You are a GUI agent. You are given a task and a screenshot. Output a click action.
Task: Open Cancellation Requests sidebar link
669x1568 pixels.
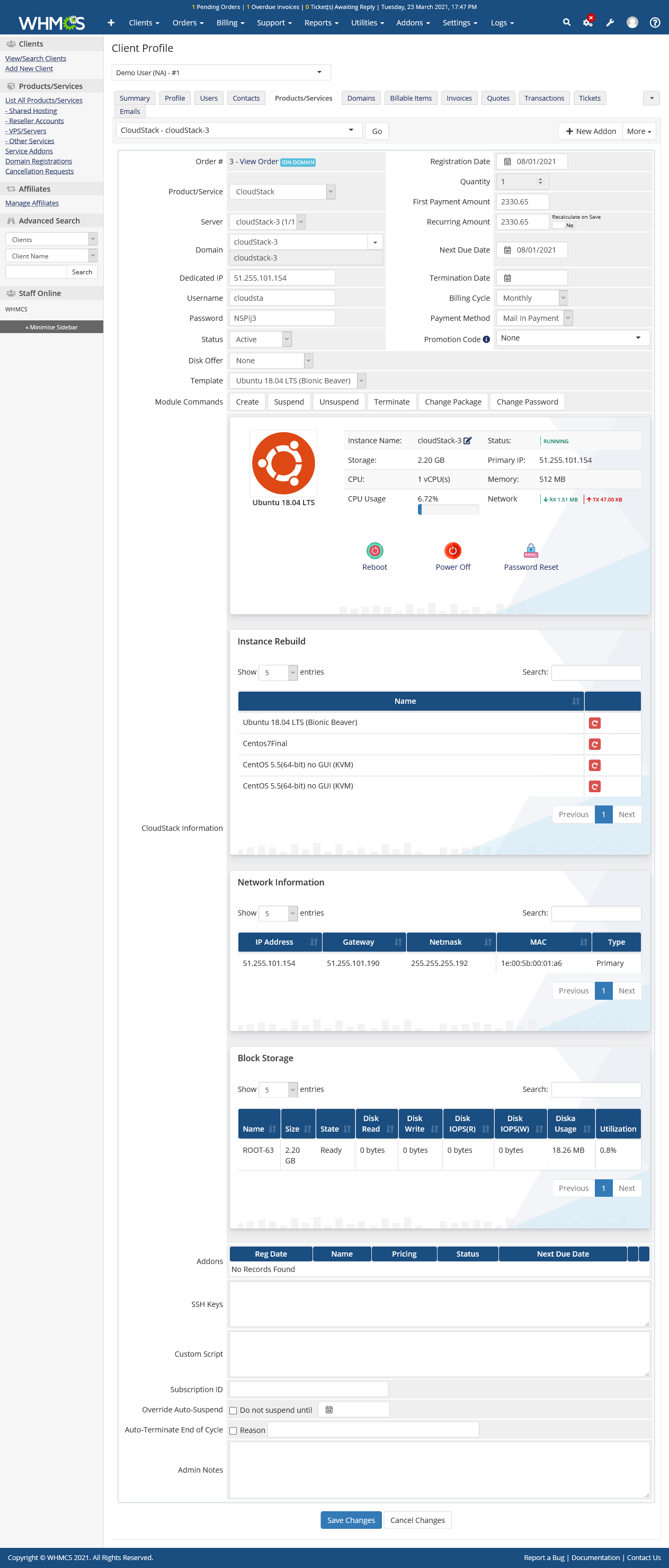[x=40, y=171]
